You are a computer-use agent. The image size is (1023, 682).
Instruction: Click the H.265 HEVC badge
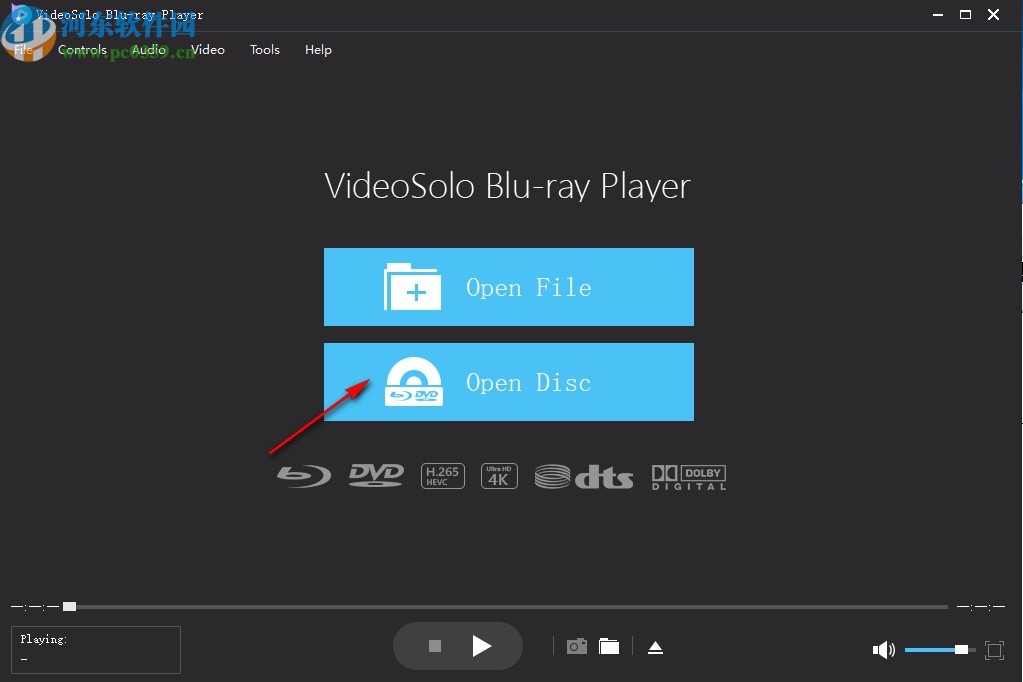(x=442, y=475)
